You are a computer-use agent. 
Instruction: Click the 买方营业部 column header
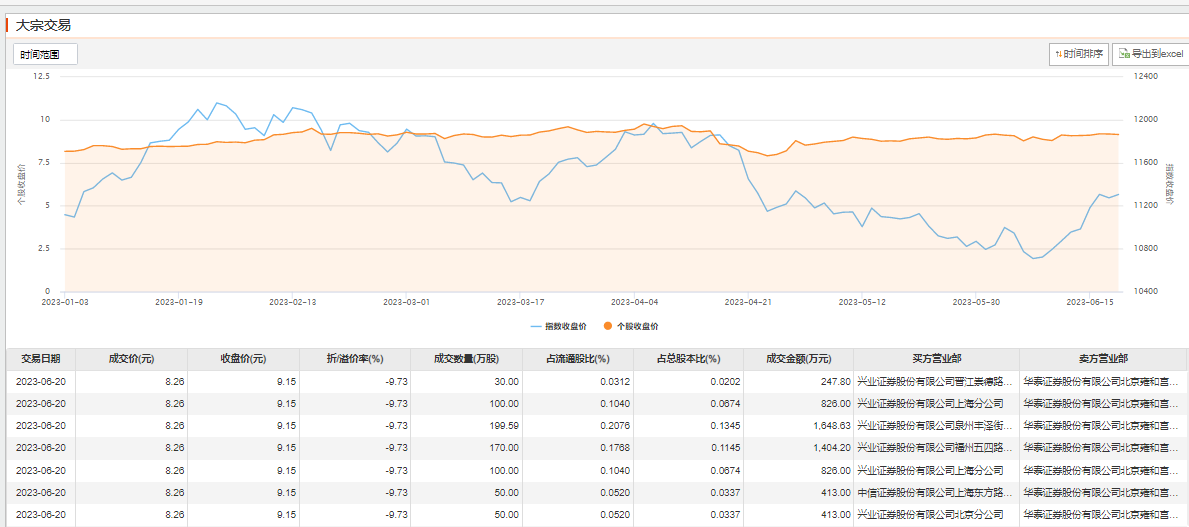coord(936,359)
